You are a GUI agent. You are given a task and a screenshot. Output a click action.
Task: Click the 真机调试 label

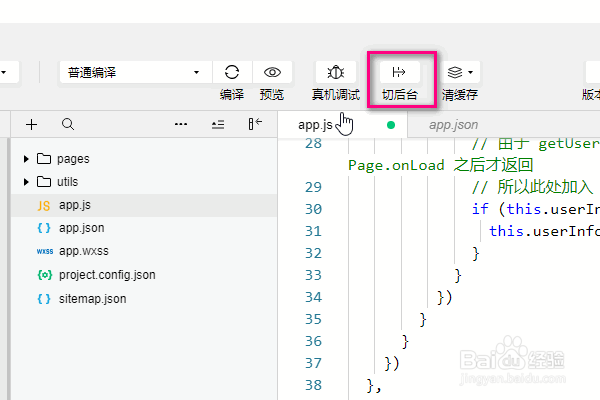336,94
